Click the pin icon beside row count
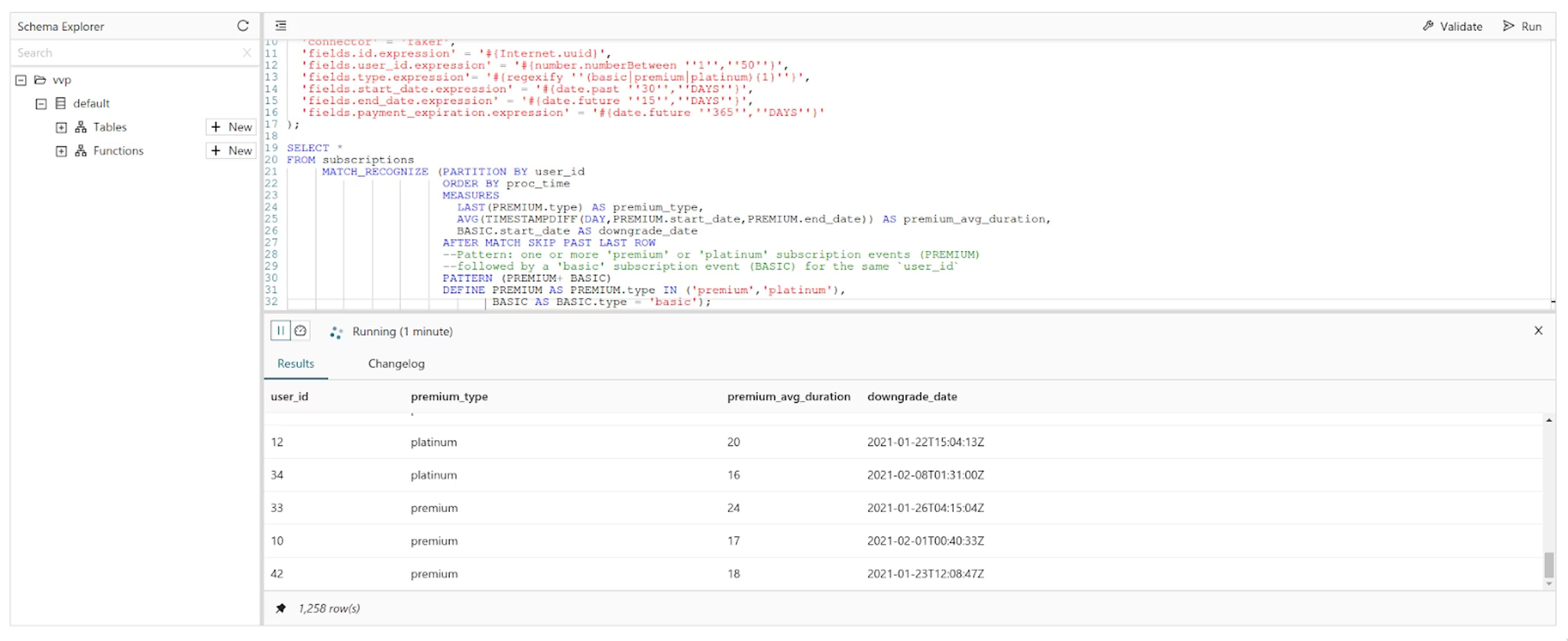 [281, 608]
